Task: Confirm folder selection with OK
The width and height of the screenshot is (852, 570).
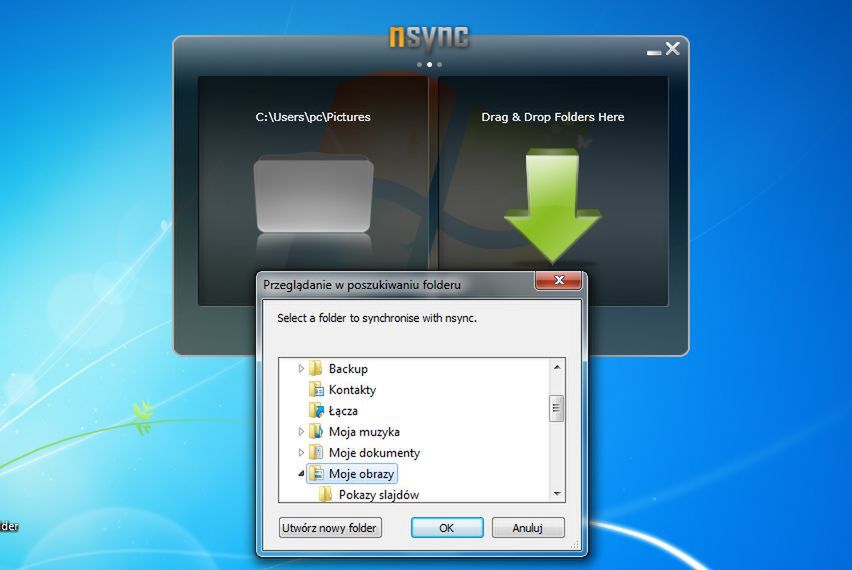Action: pyautogui.click(x=447, y=528)
